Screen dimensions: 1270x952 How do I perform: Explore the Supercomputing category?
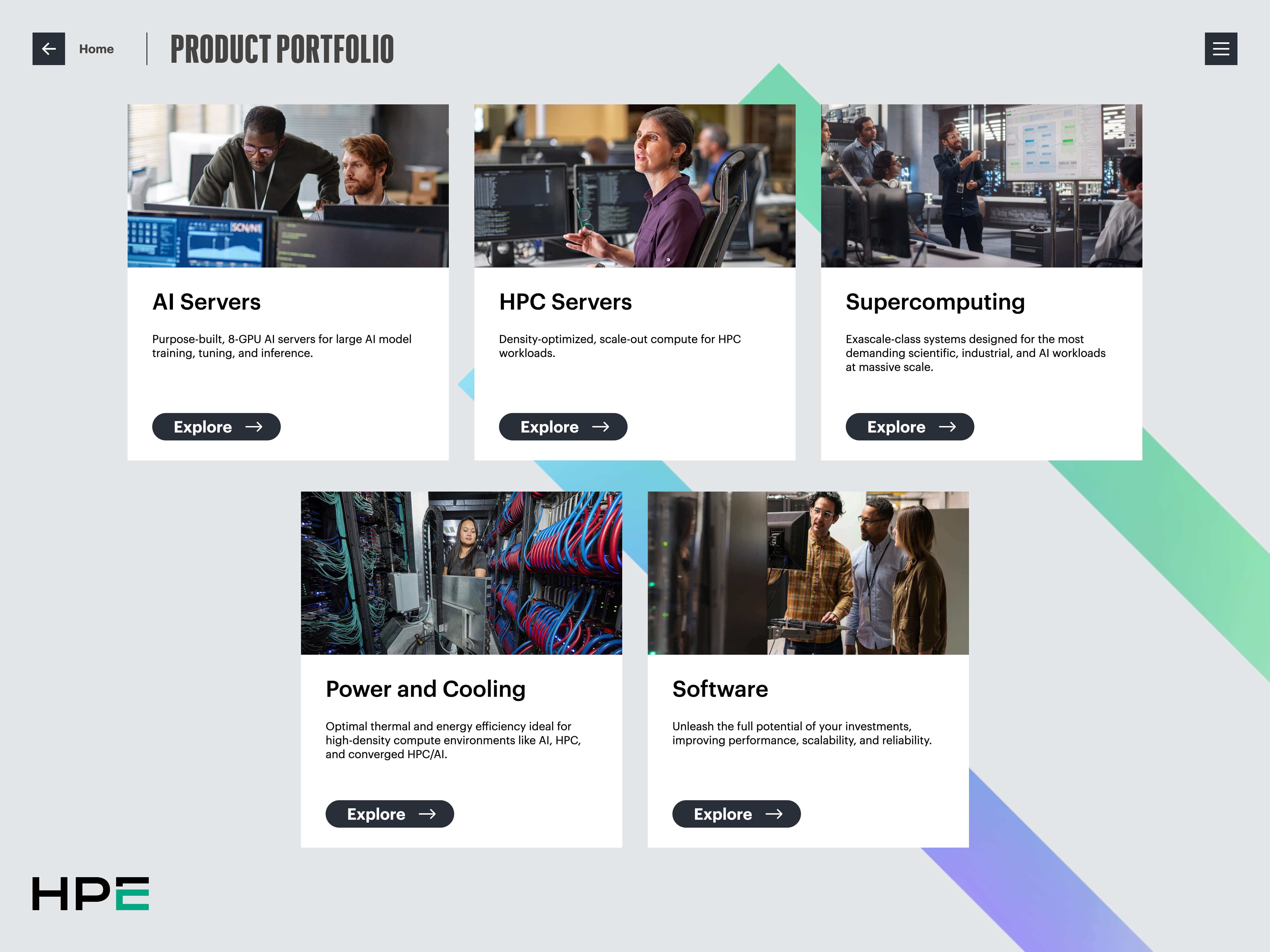(910, 427)
